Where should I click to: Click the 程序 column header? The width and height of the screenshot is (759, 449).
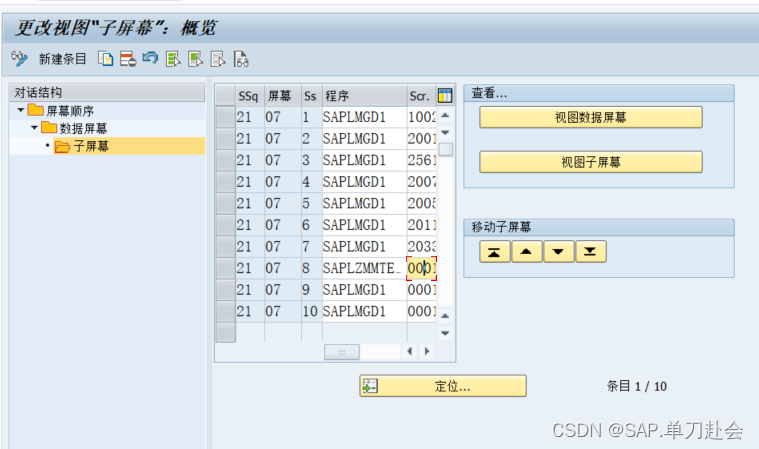tap(364, 96)
